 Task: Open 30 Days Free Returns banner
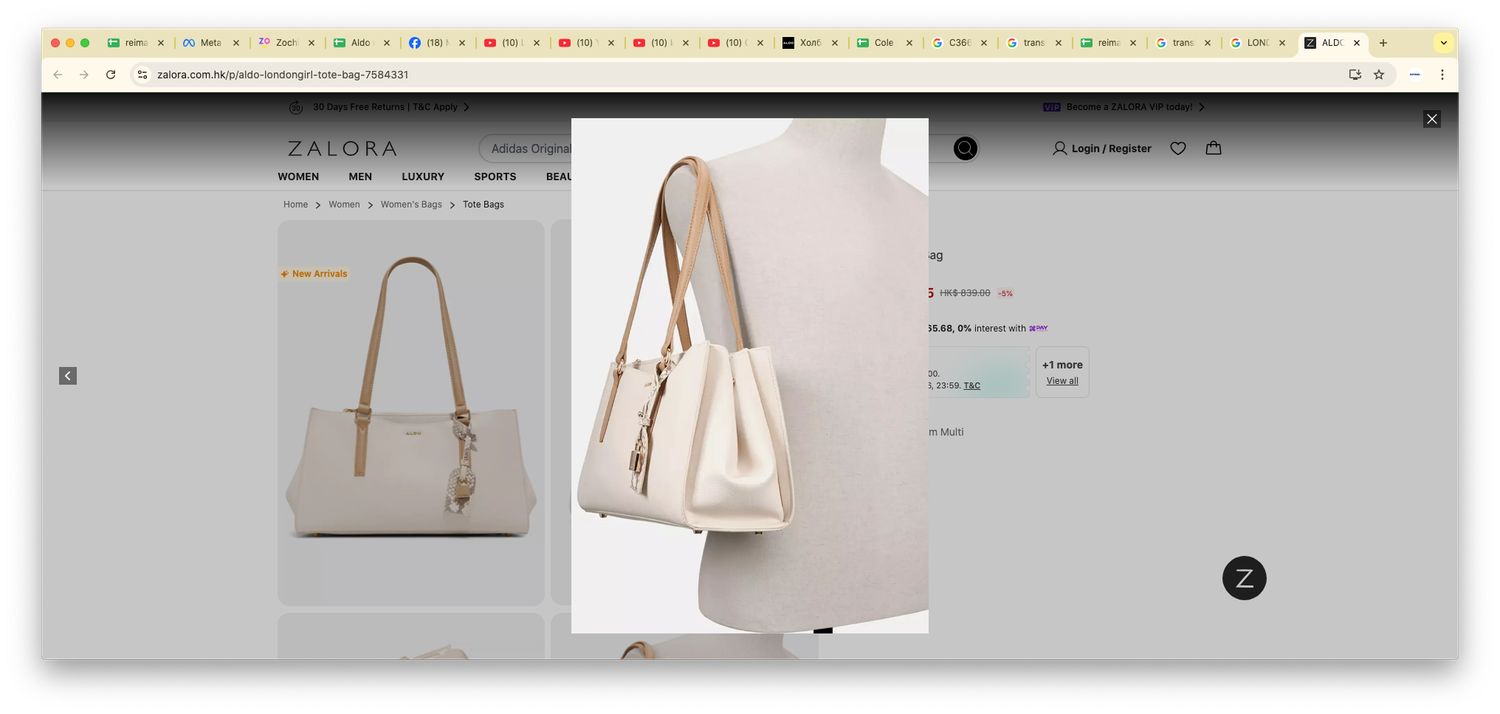379,107
